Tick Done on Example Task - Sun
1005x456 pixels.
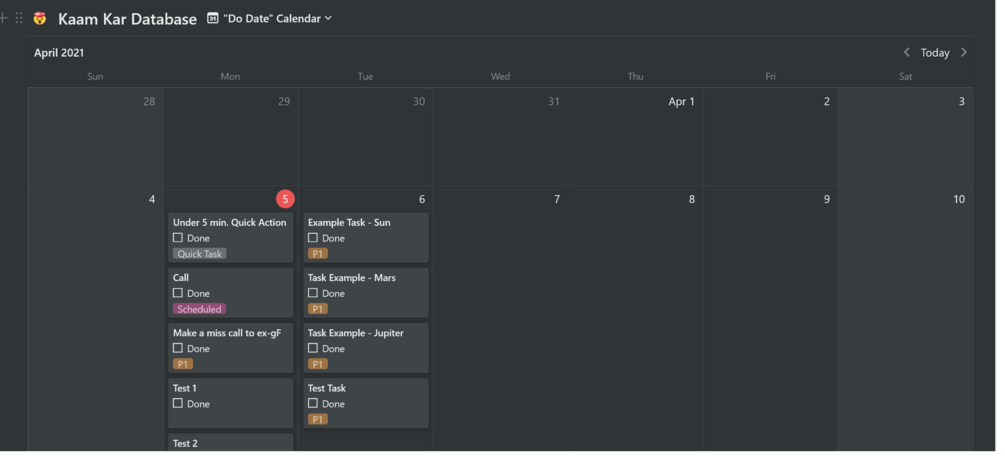tap(313, 238)
